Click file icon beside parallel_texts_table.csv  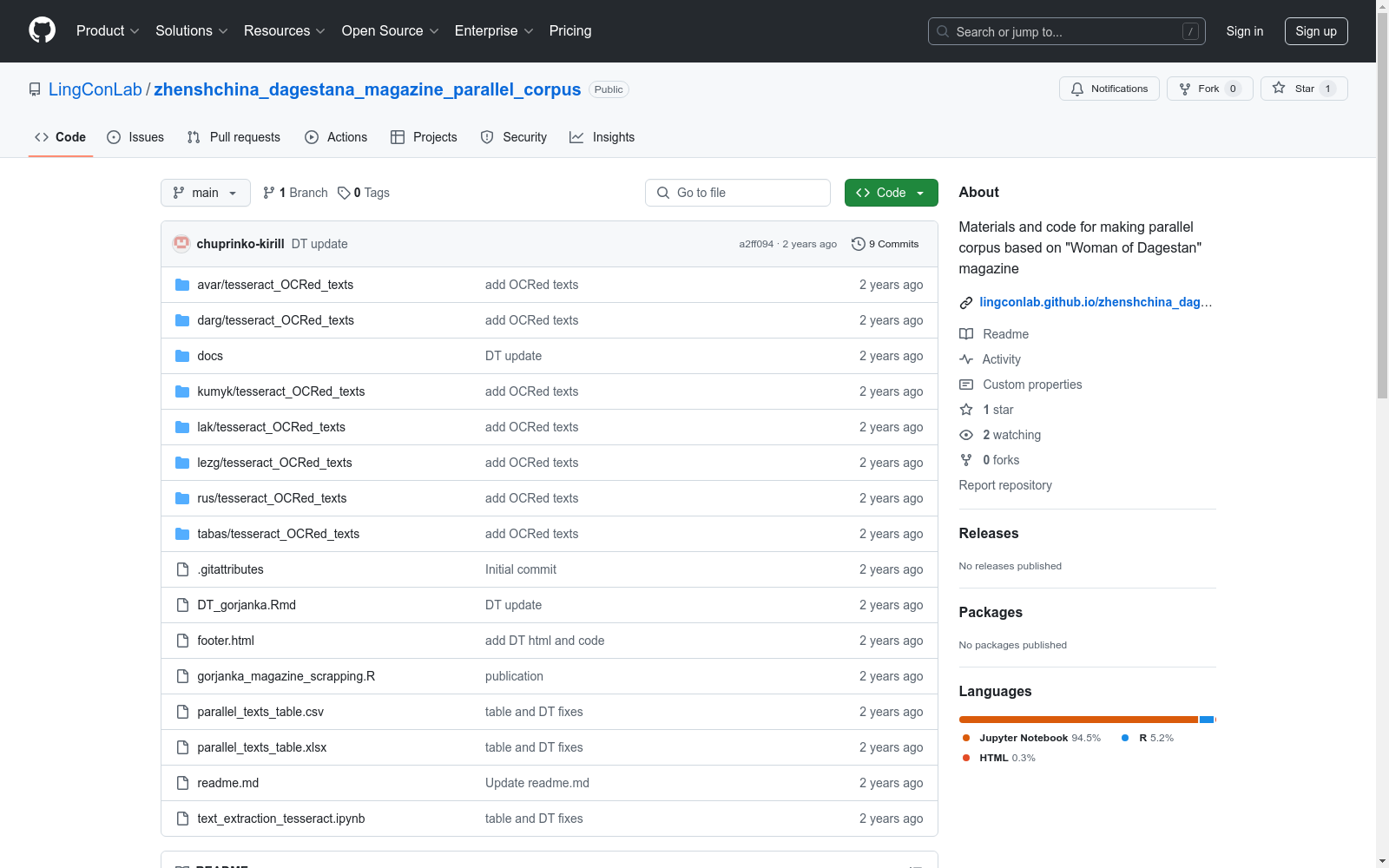tap(182, 712)
